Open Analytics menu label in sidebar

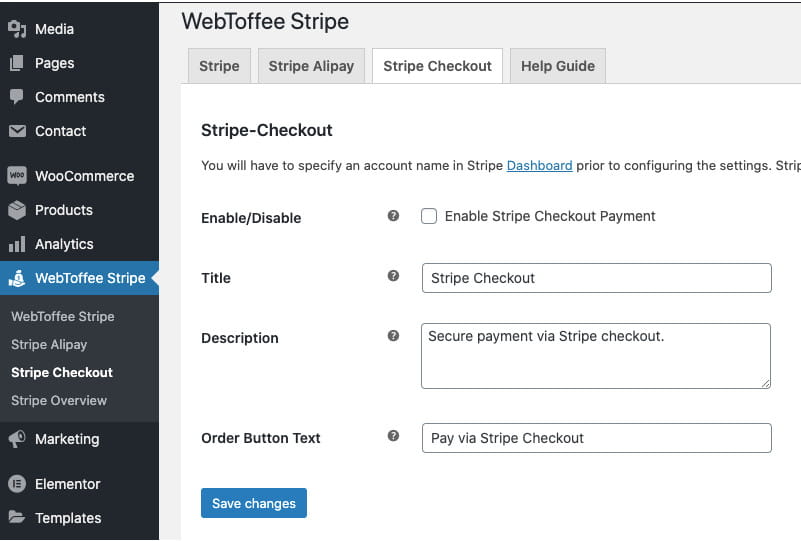click(64, 244)
